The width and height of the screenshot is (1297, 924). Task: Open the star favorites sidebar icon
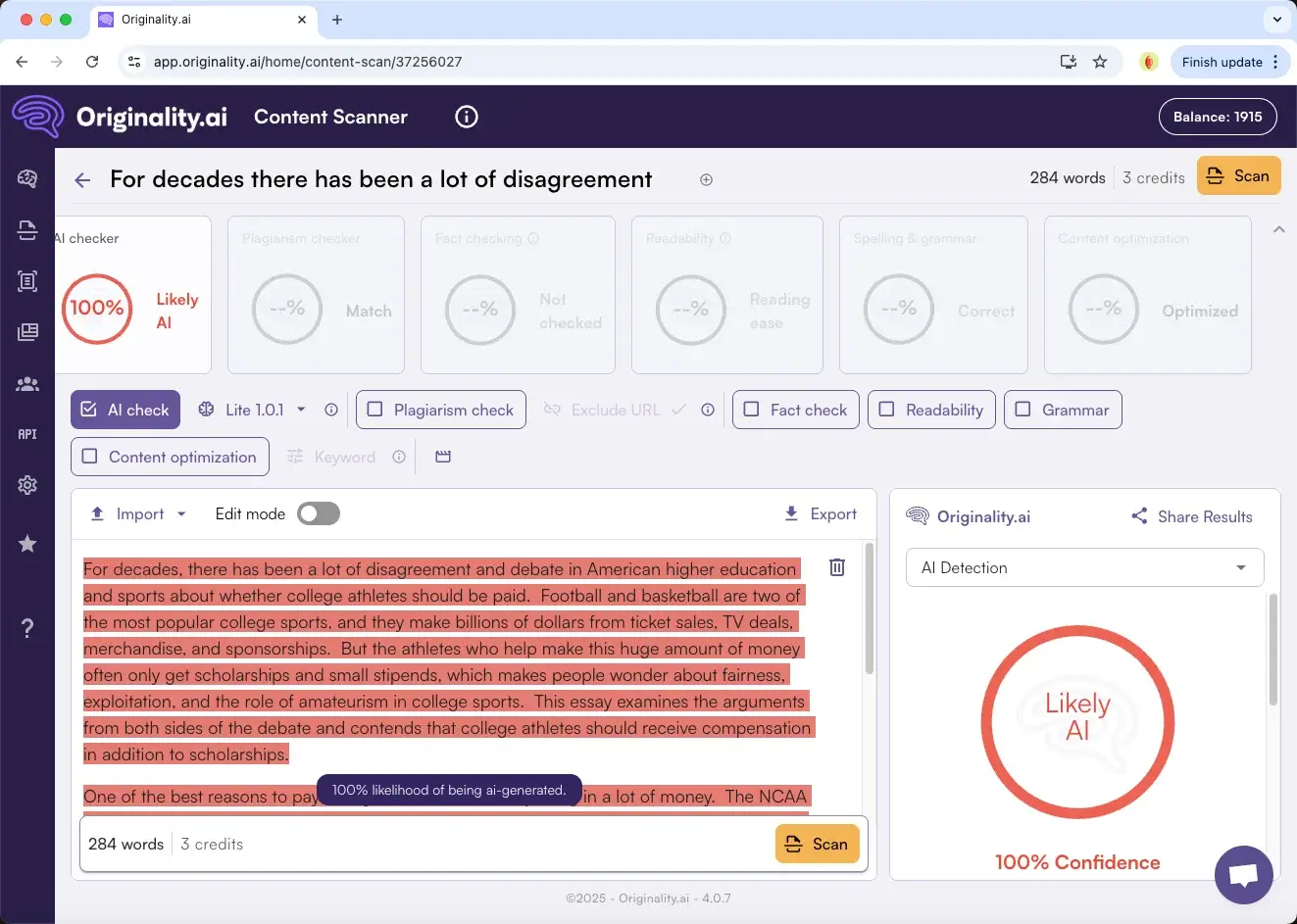click(27, 544)
